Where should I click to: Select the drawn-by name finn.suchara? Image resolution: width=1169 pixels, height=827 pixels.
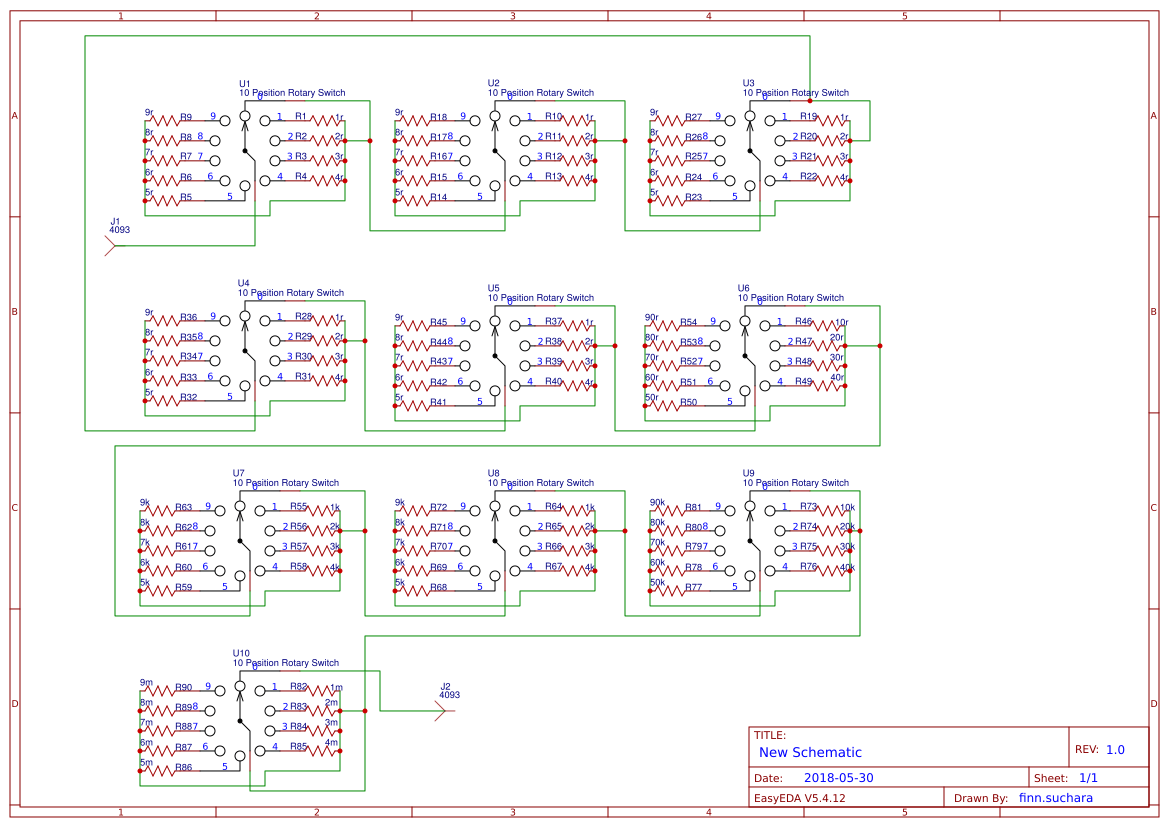pyautogui.click(x=1056, y=798)
